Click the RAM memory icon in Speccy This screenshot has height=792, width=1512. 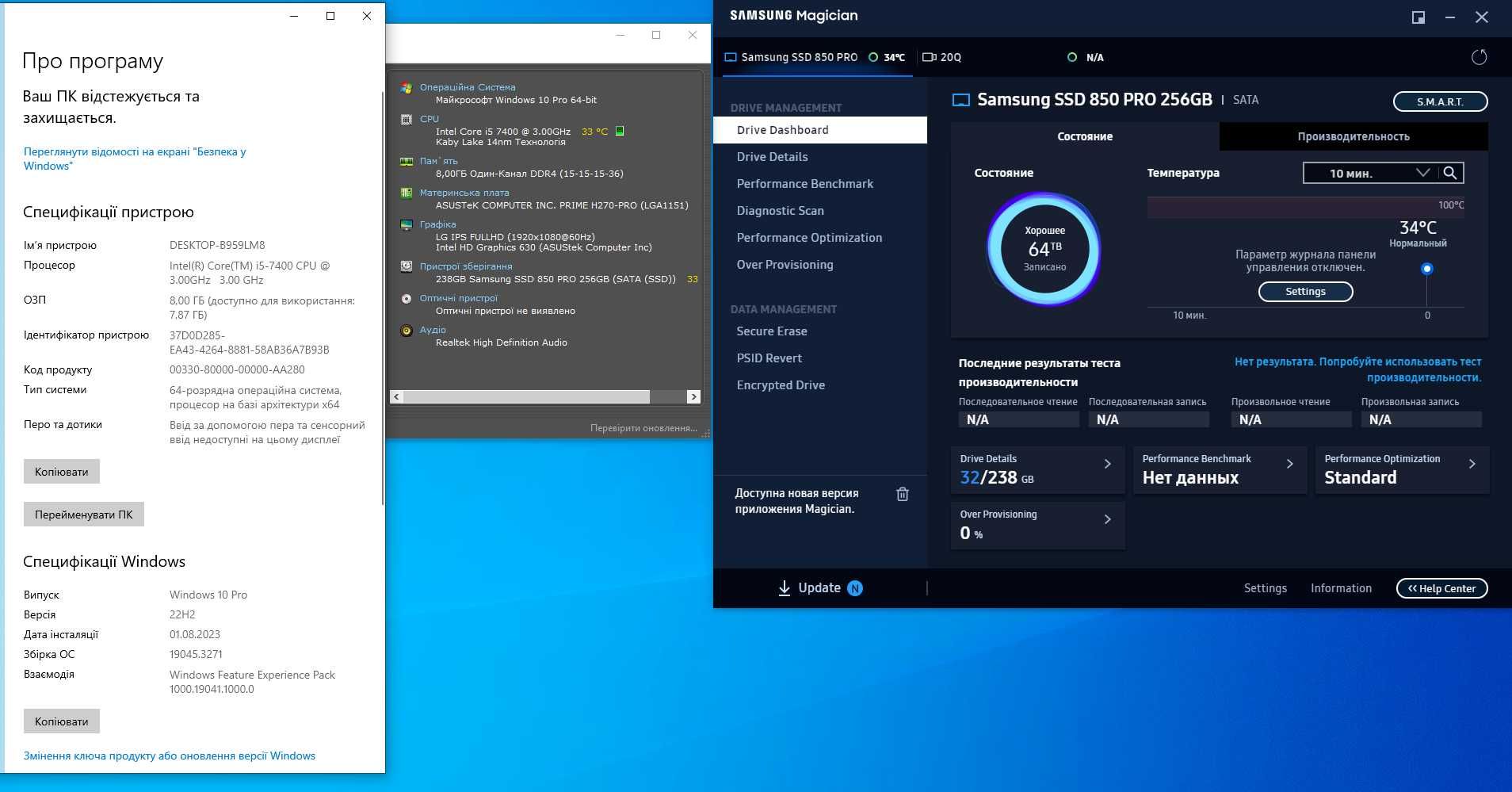point(407,161)
